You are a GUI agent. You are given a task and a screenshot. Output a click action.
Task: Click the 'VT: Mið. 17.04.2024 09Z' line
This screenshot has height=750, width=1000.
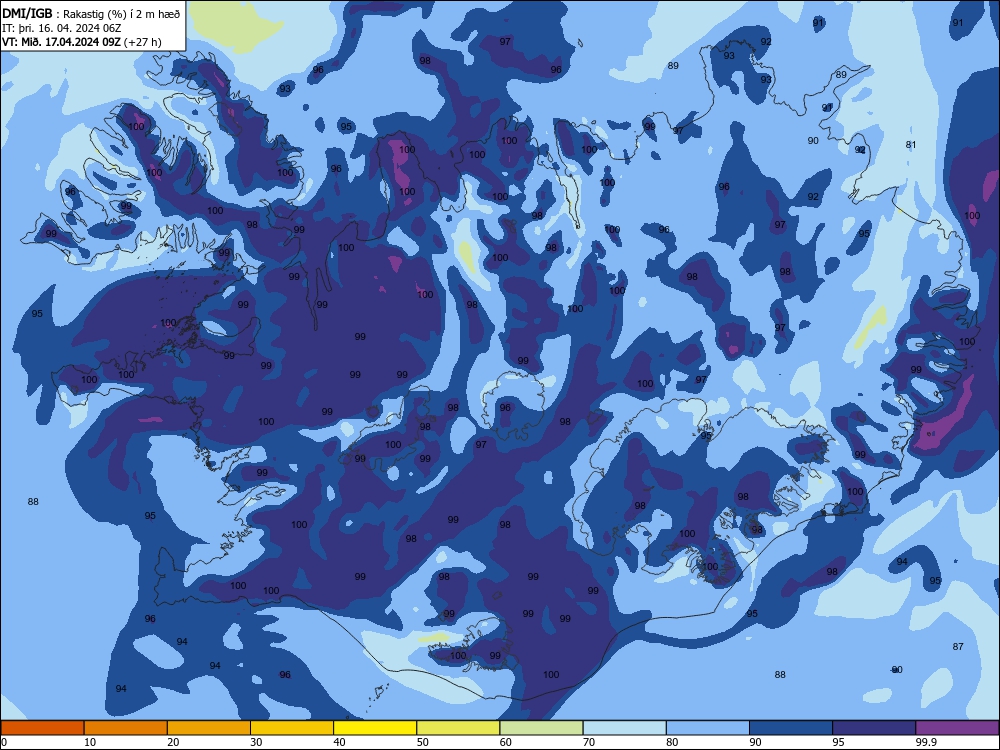(61, 42)
